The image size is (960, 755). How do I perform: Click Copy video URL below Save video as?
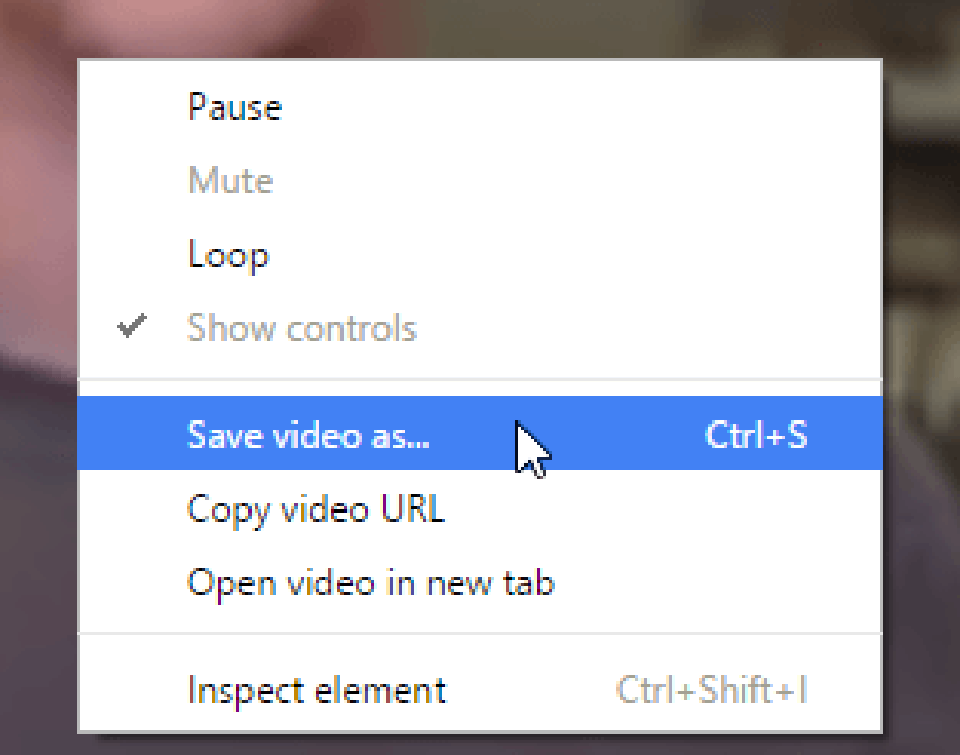(x=316, y=510)
